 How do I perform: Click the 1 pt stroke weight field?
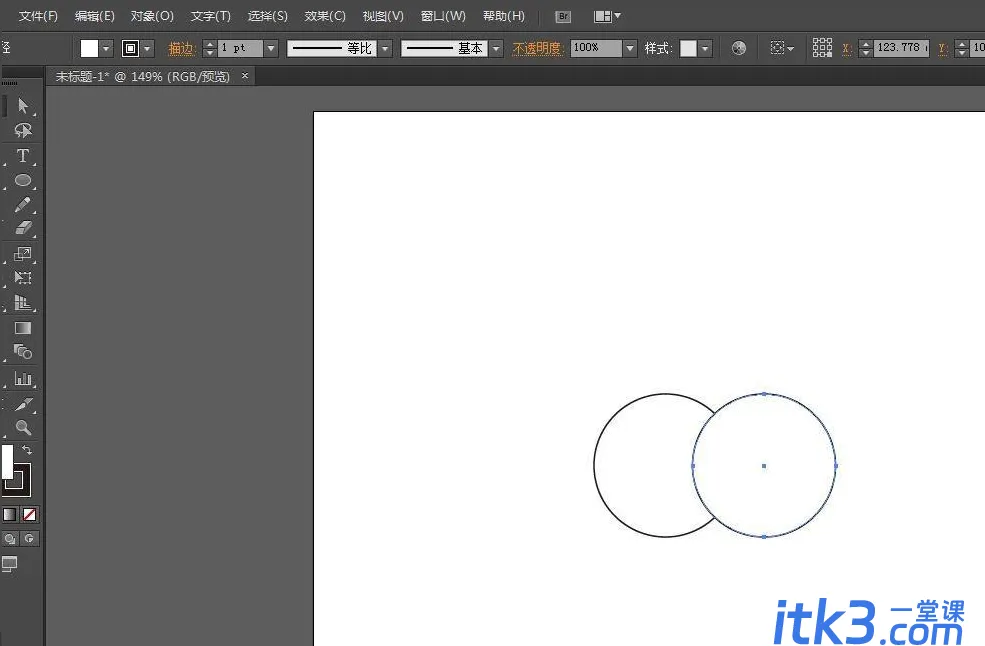pyautogui.click(x=240, y=48)
